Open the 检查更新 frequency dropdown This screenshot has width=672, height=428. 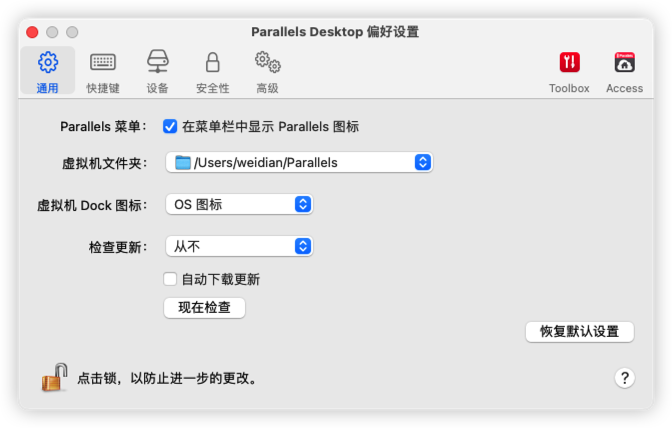pyautogui.click(x=239, y=246)
